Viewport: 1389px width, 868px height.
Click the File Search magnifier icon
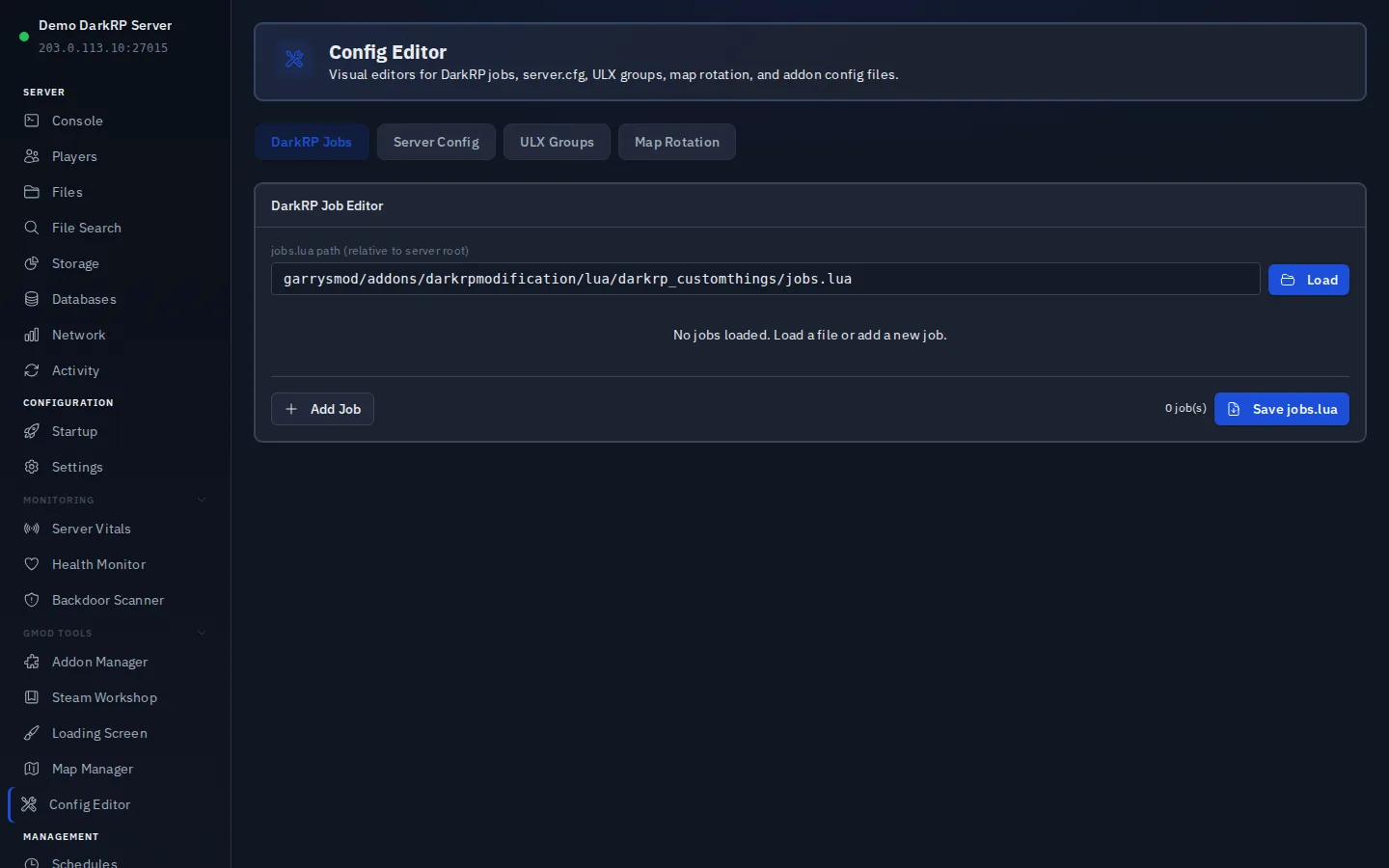pyautogui.click(x=32, y=228)
